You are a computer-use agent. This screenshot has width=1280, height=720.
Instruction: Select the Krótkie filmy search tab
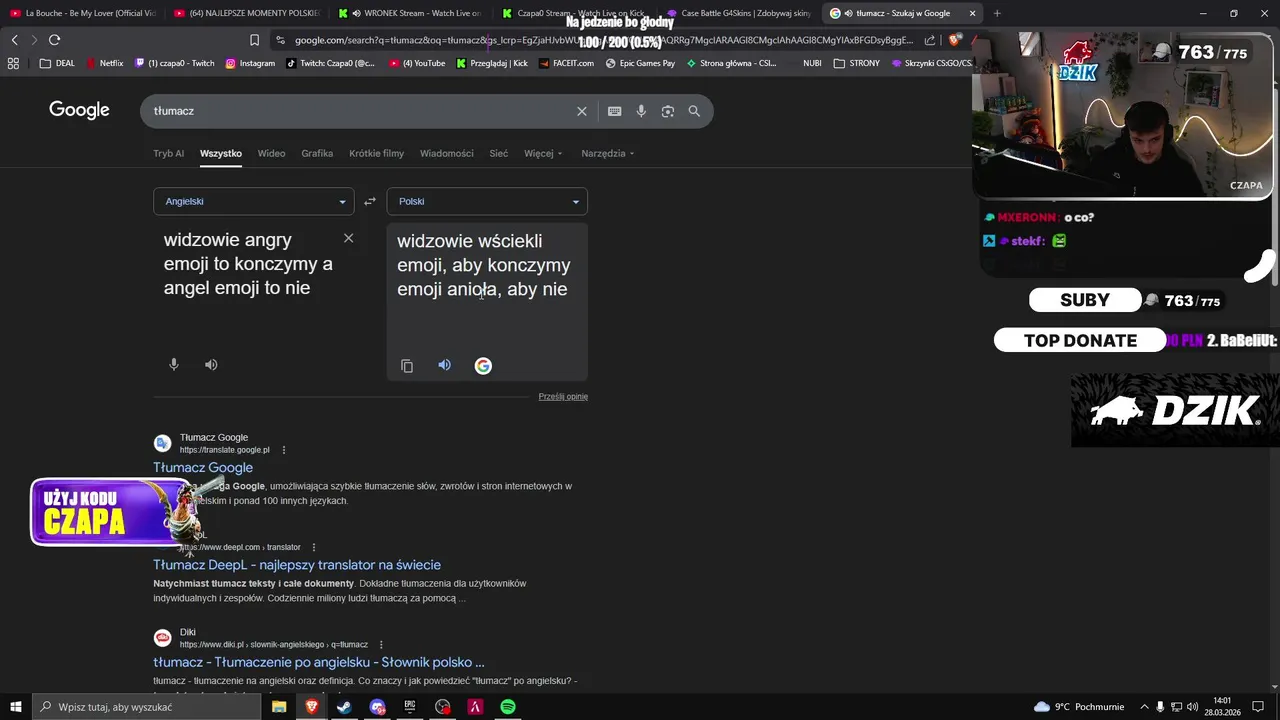point(376,153)
